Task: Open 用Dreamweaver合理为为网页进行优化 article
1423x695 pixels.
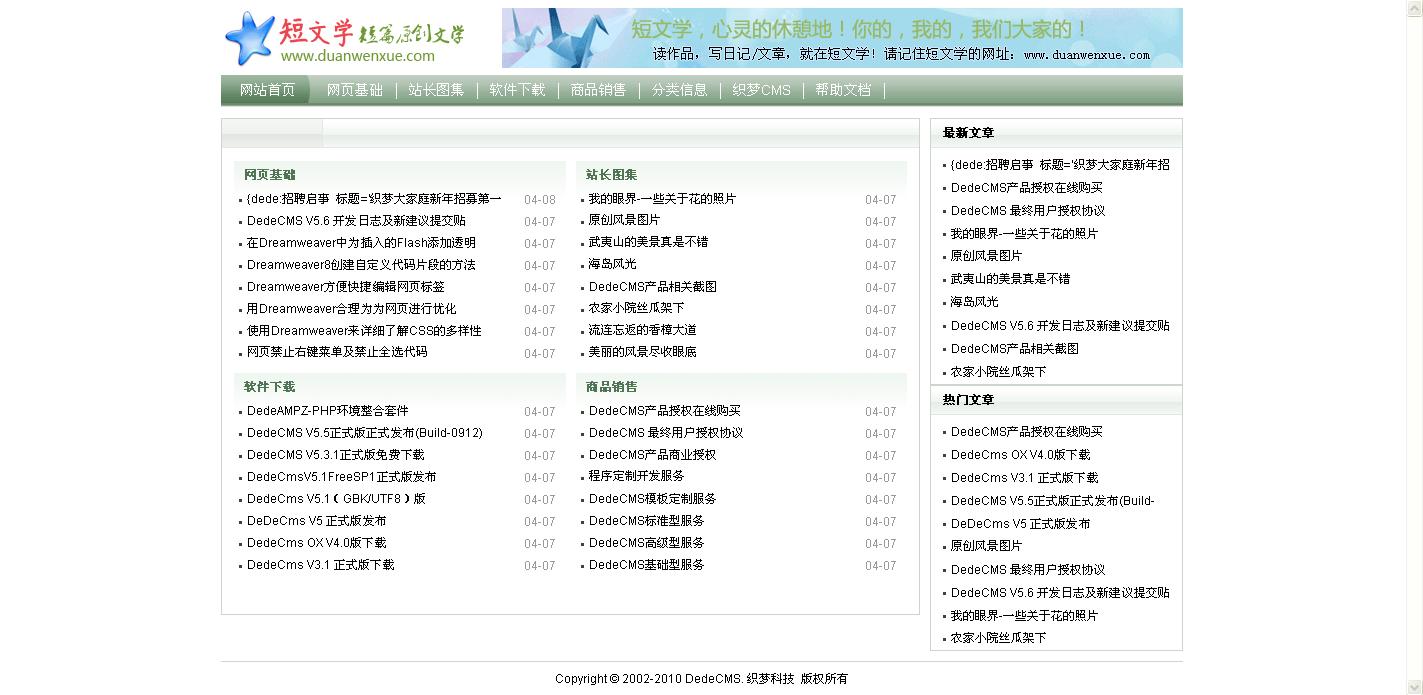Action: pyautogui.click(x=351, y=309)
